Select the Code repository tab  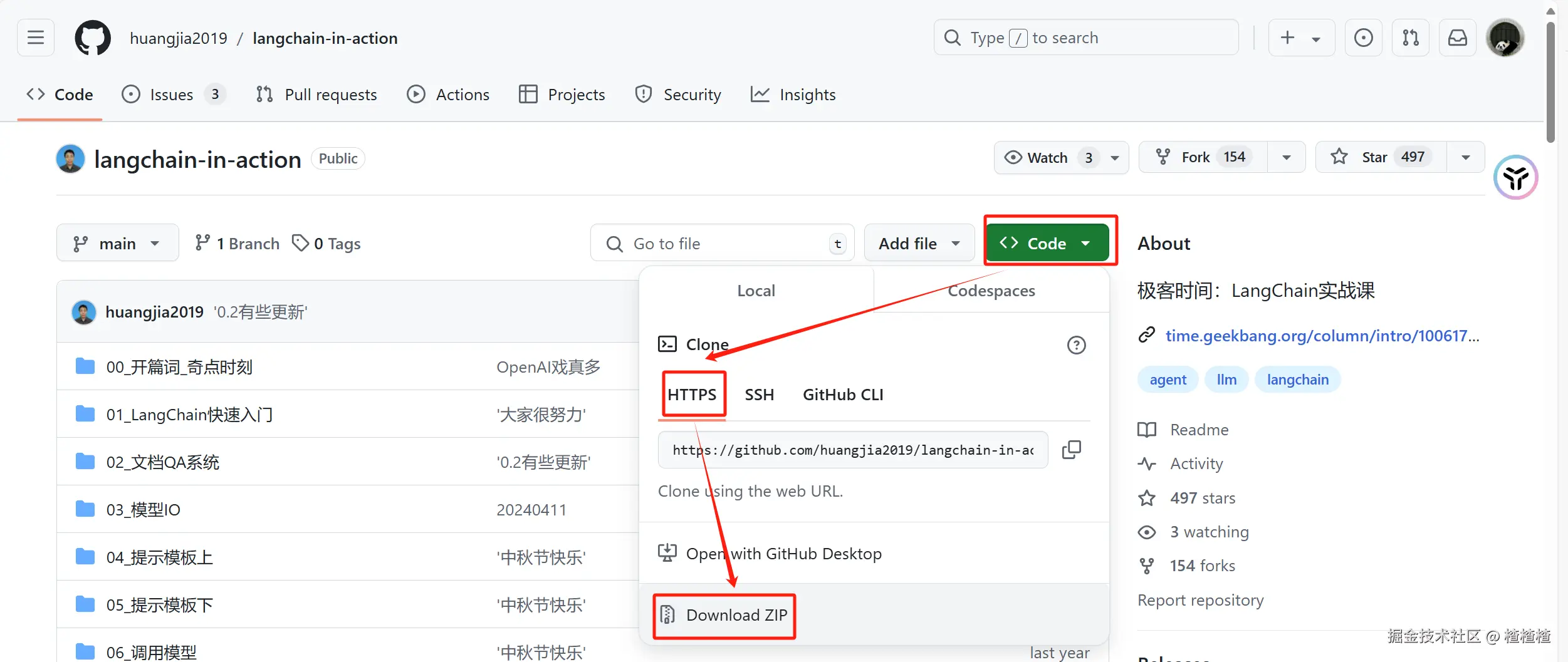click(60, 95)
